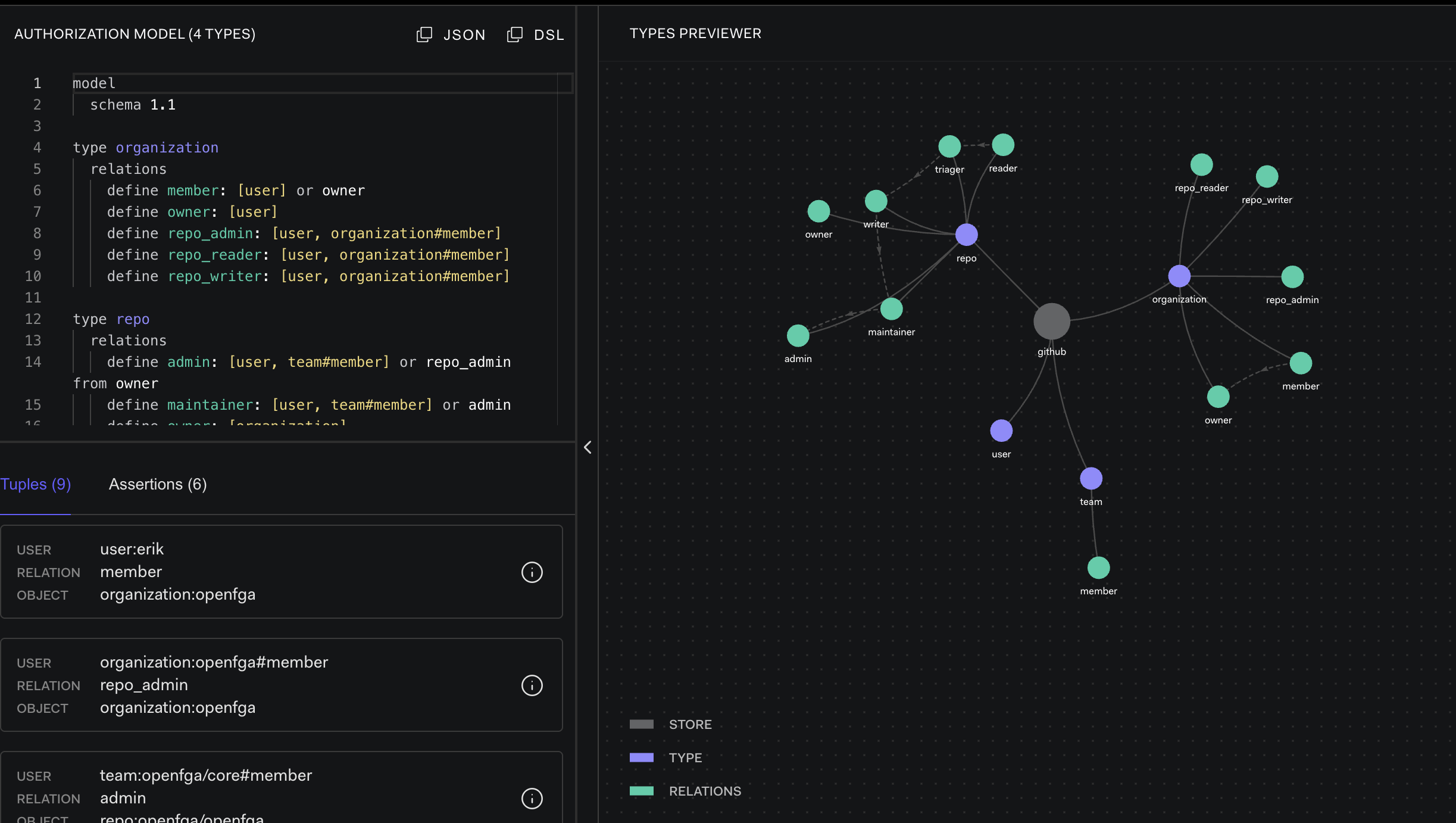Screen dimensions: 1456x823
Task: Click the copy icon next to JSON
Action: [x=424, y=35]
